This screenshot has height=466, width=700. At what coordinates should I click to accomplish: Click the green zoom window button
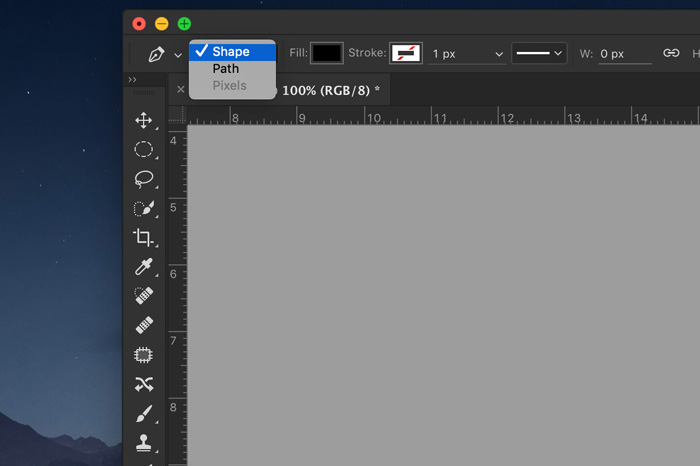point(184,24)
